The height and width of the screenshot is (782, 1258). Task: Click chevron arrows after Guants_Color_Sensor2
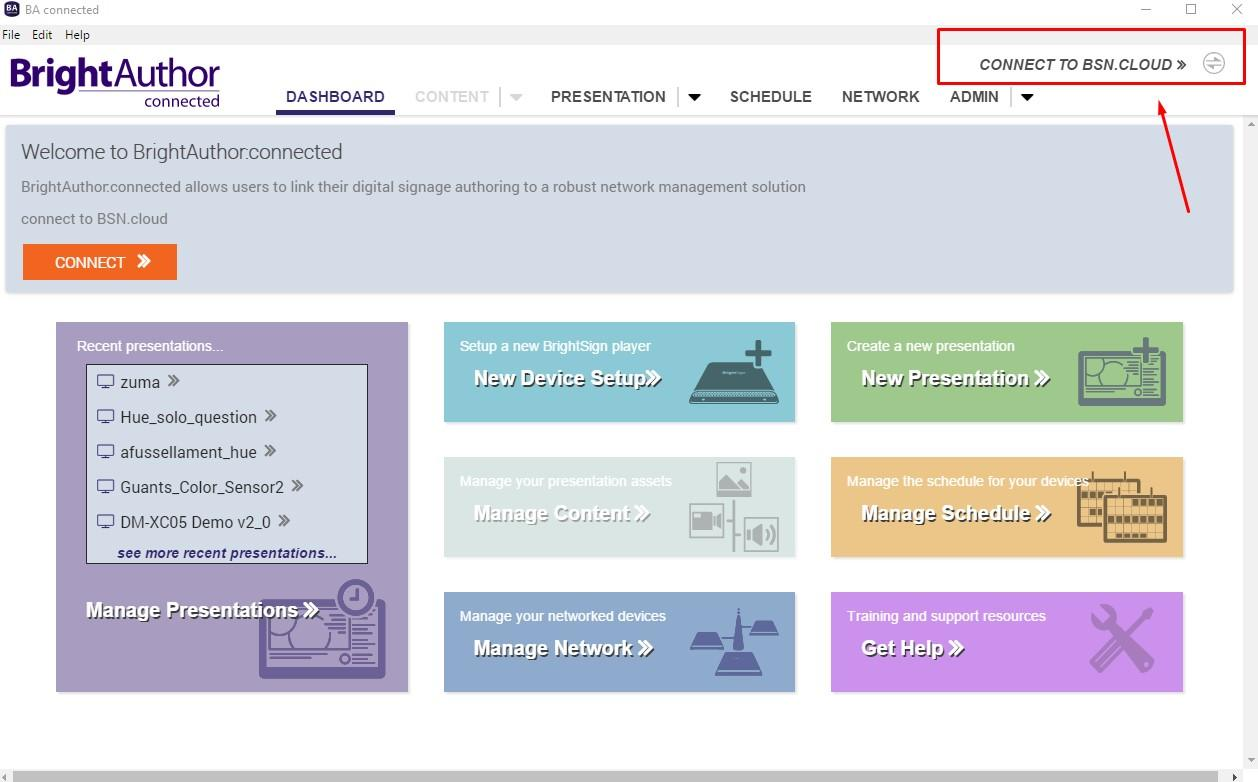(x=297, y=486)
